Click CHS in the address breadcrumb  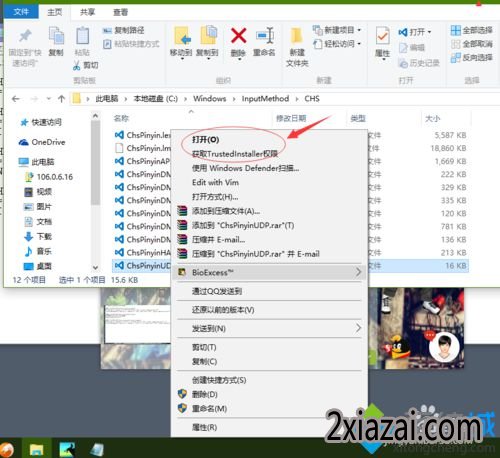pos(312,99)
